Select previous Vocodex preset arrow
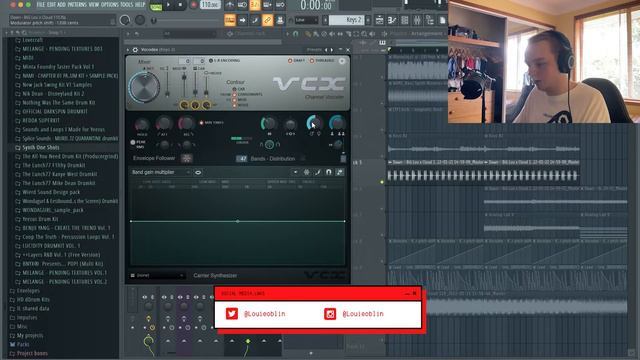This screenshot has height=360, width=640. point(326,50)
